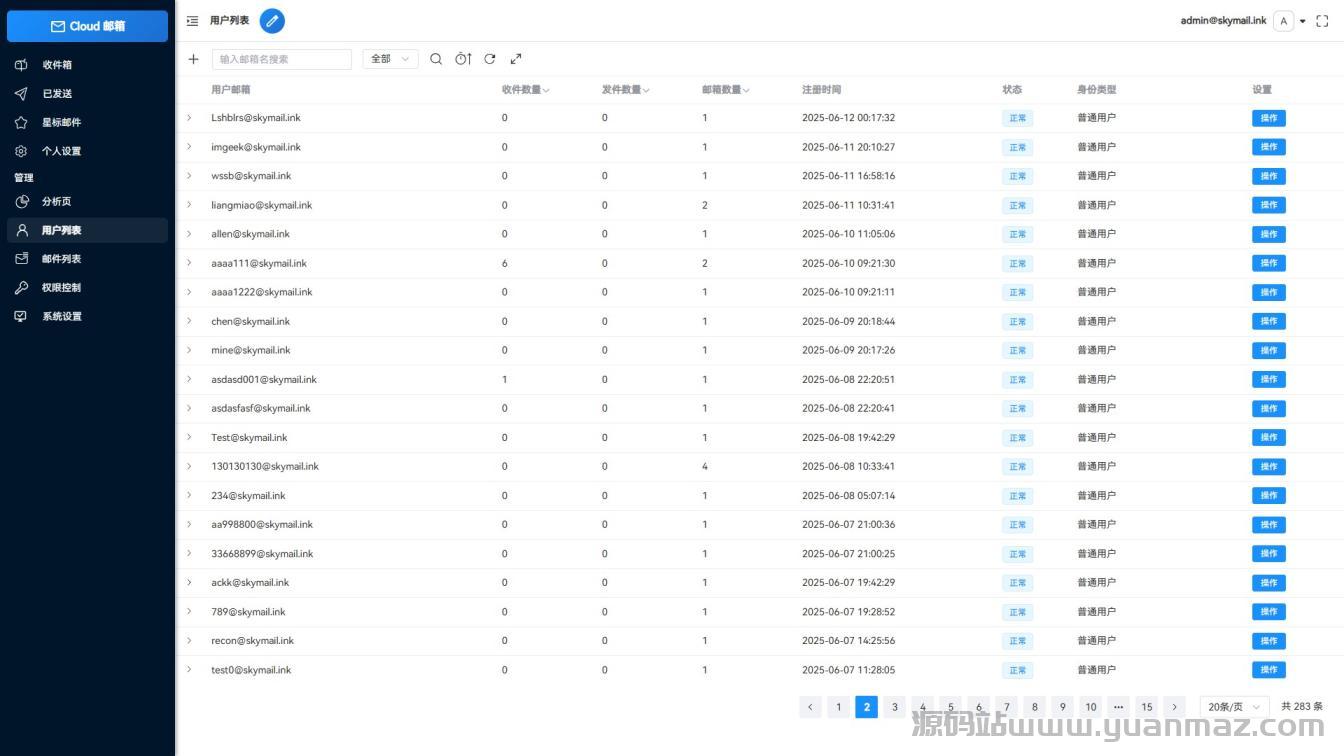Open the 20条/页 page size dropdown
Screen dimensions: 1344x756
[x=1234, y=707]
